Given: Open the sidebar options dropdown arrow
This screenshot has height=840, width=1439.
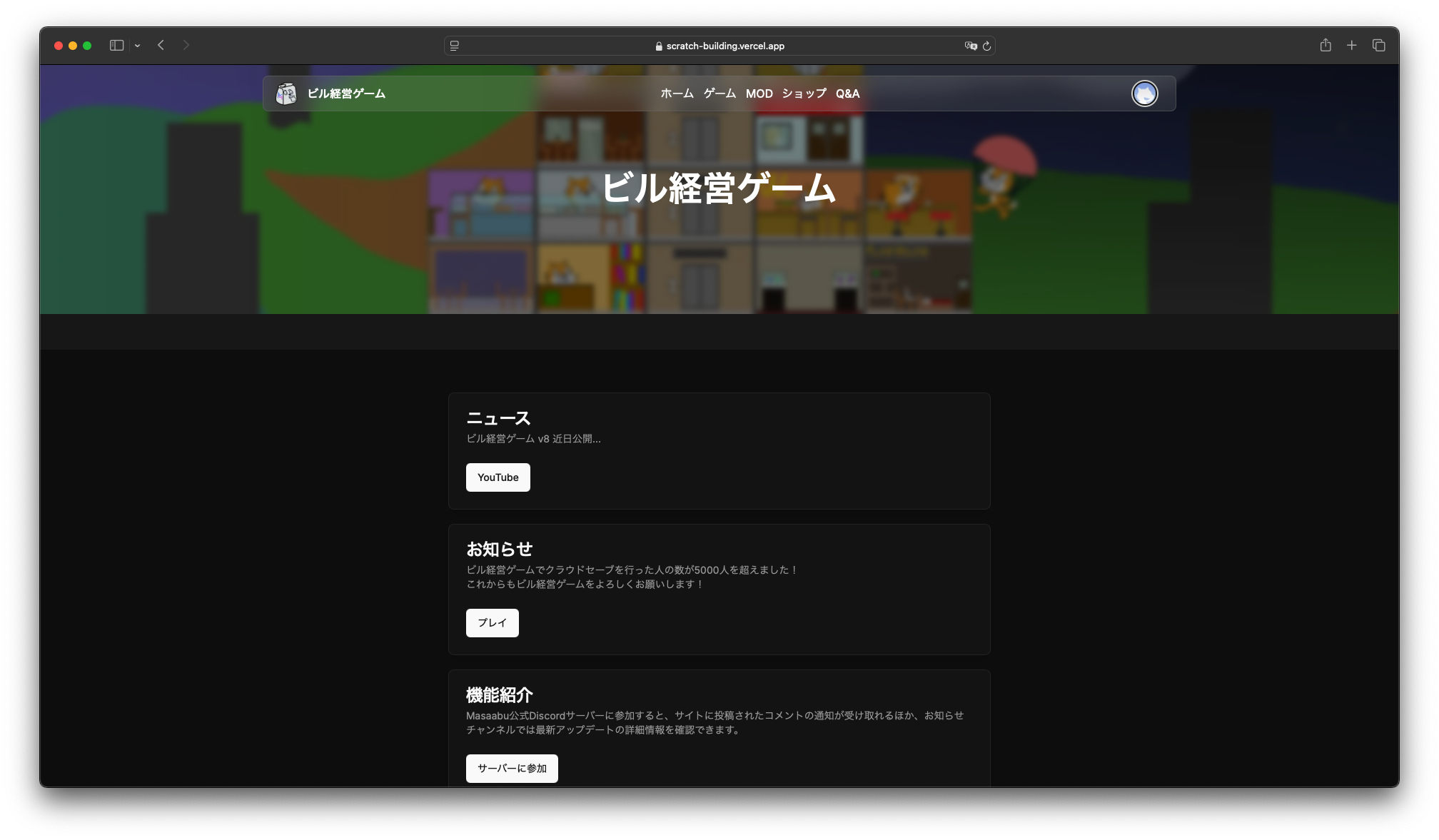Looking at the screenshot, I should pos(137,46).
